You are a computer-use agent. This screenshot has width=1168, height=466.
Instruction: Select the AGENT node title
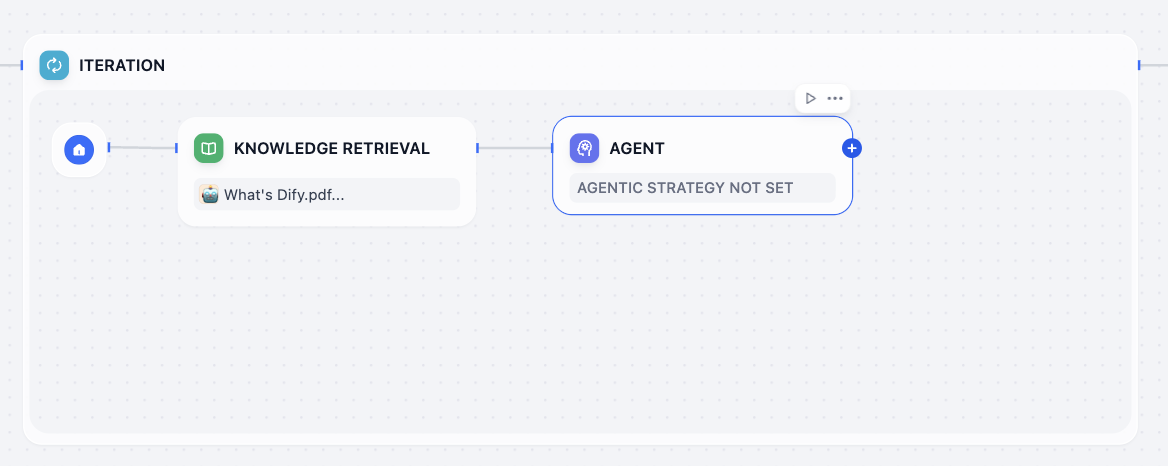pyautogui.click(x=637, y=149)
